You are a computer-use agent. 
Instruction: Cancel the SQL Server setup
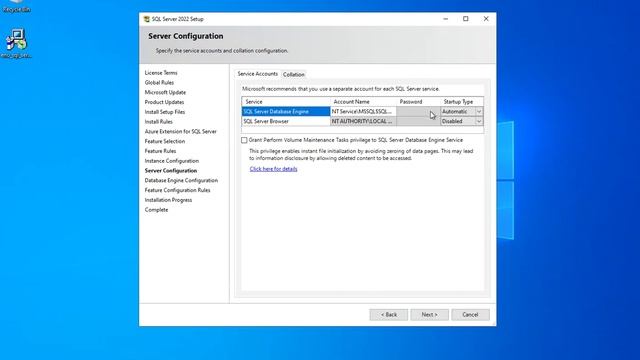[470, 315]
